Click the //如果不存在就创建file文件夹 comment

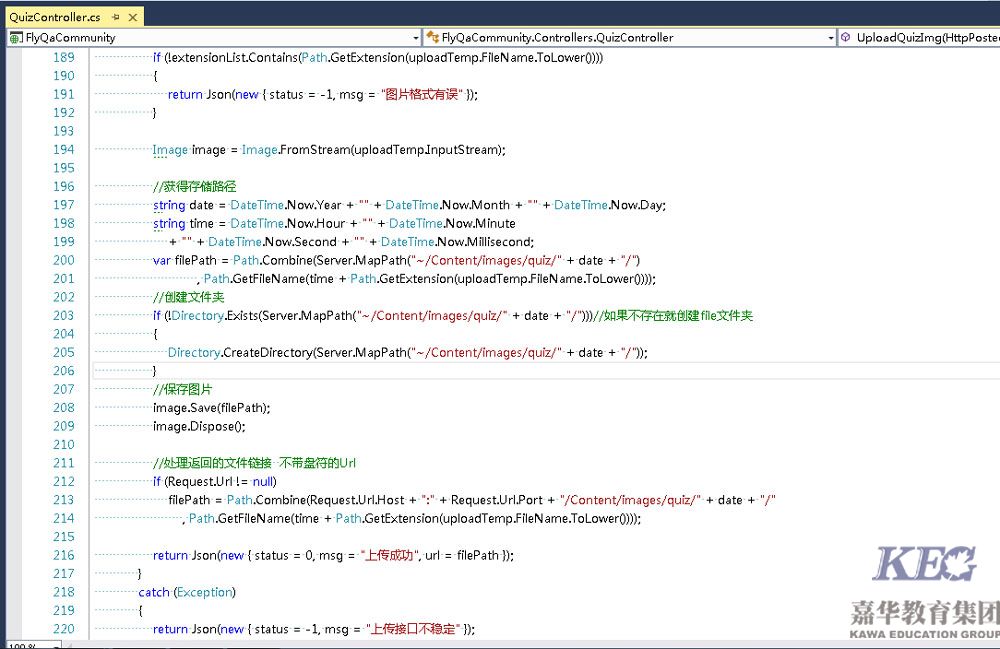point(673,316)
